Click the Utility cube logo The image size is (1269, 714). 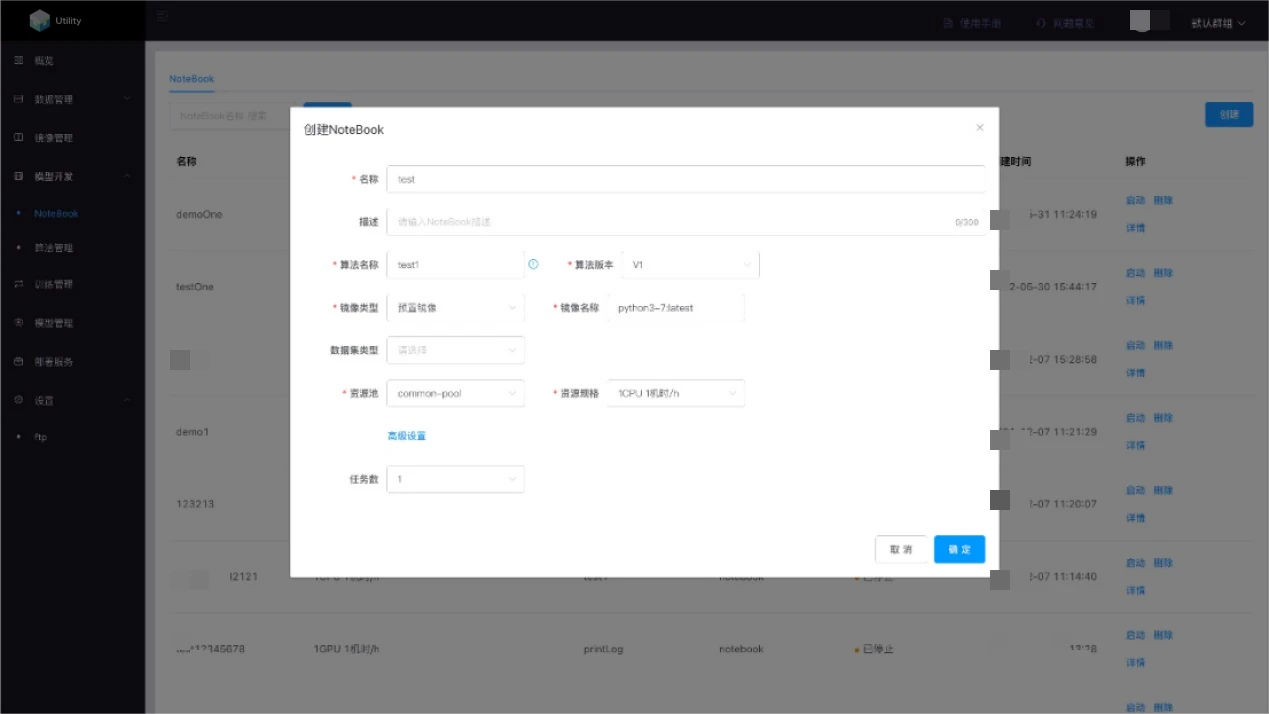click(39, 20)
